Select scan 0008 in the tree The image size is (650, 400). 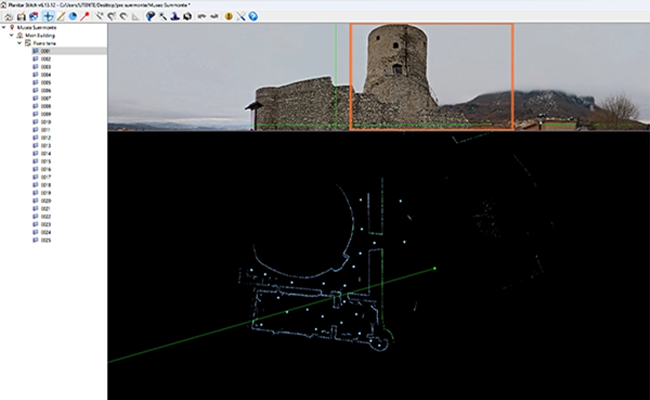pos(46,106)
